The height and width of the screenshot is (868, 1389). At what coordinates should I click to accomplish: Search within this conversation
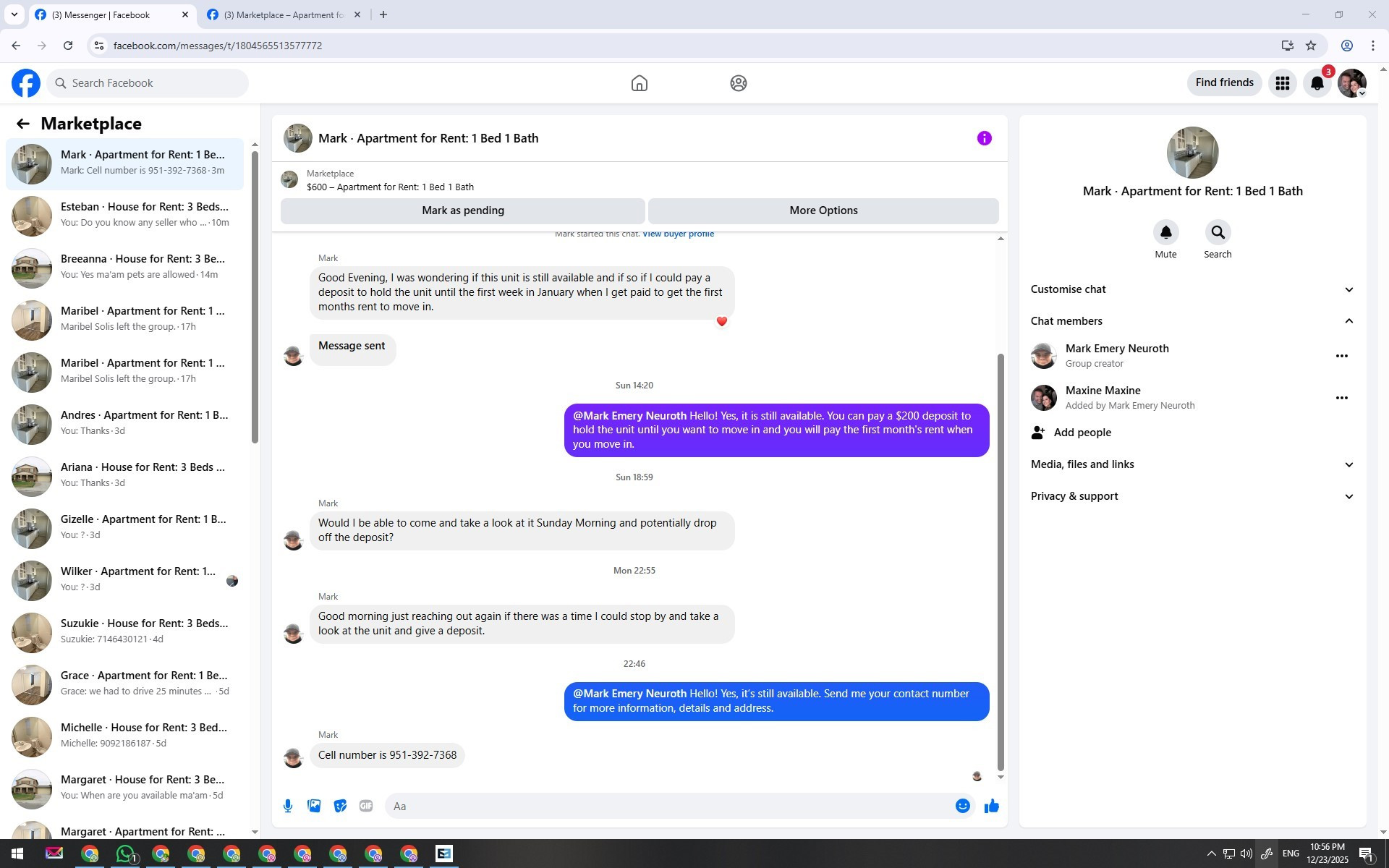click(x=1218, y=233)
